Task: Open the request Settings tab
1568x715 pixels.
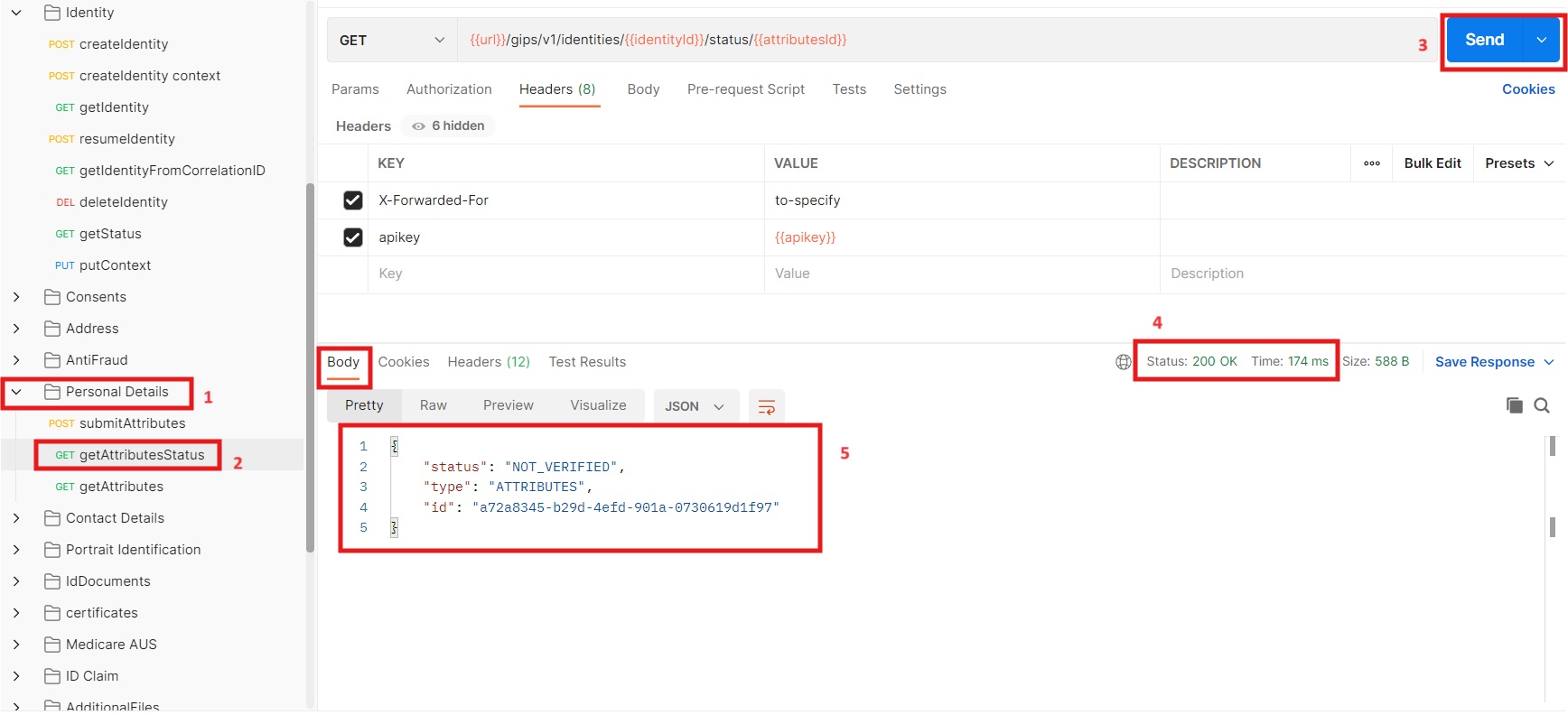Action: (x=919, y=89)
